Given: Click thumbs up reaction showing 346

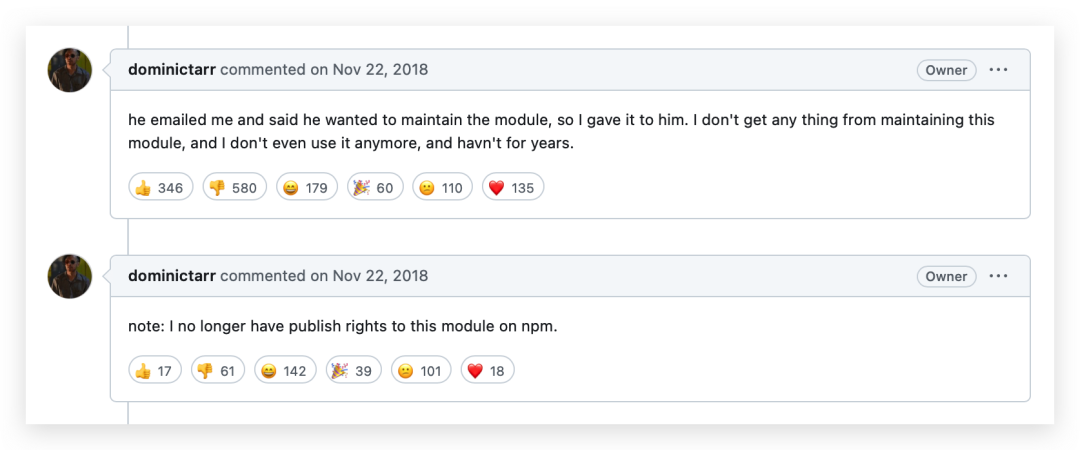Looking at the screenshot, I should tap(160, 187).
